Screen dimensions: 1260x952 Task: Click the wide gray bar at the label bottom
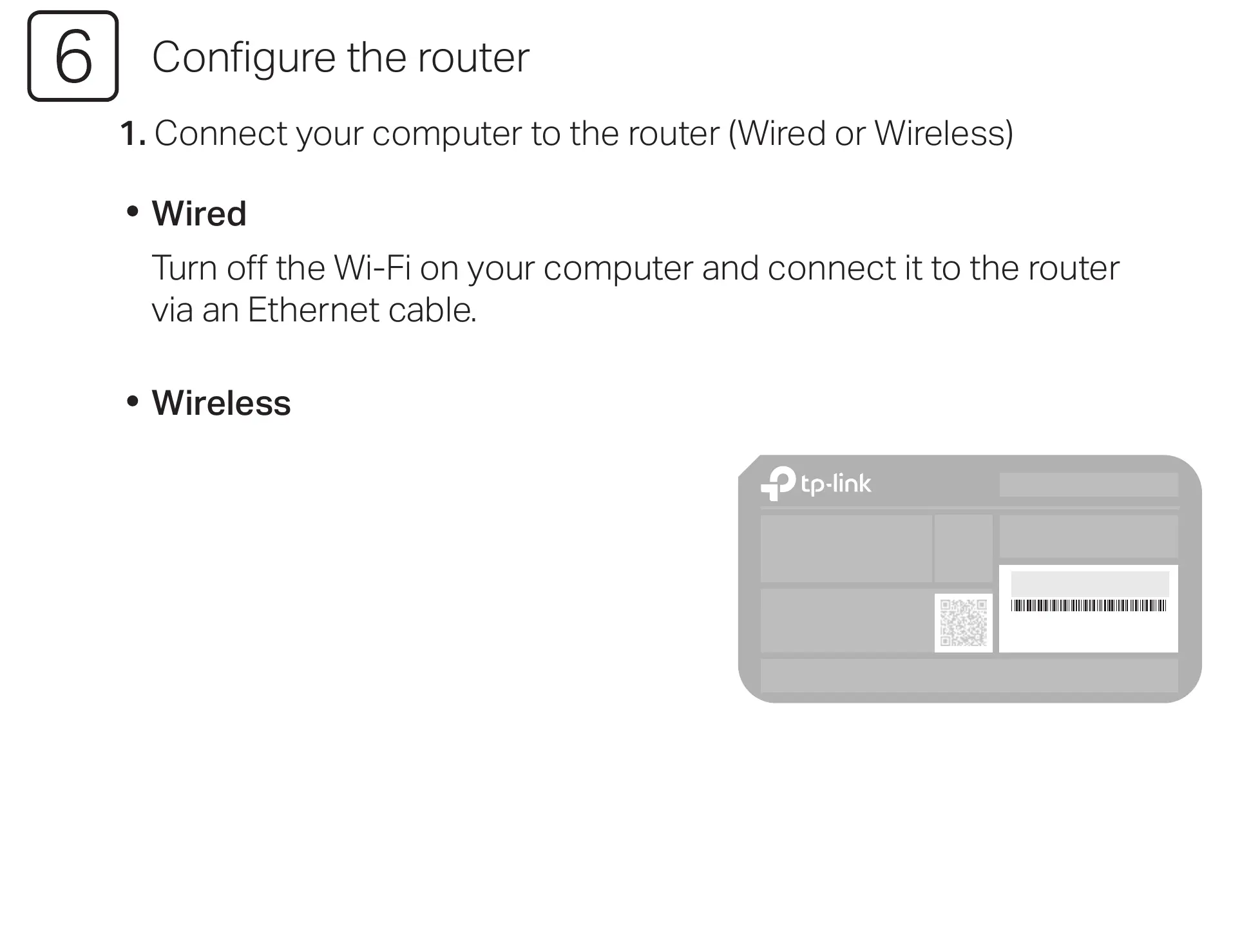point(969,675)
